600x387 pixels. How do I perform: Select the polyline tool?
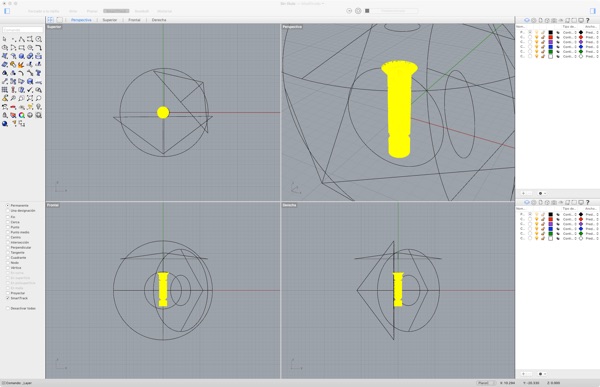pyautogui.click(x=21, y=39)
